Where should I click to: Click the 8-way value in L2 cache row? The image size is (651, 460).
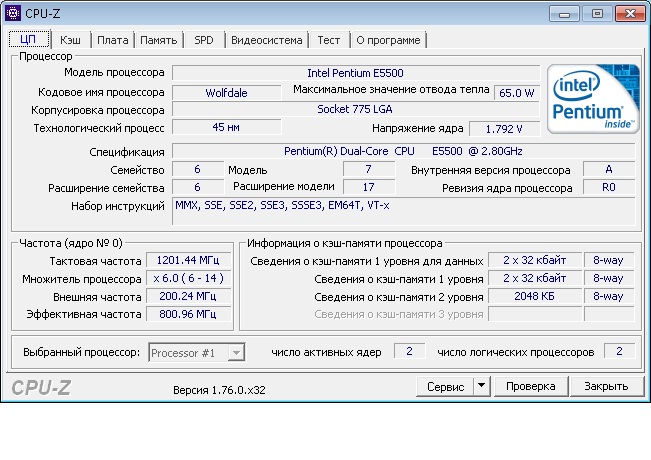(x=609, y=296)
